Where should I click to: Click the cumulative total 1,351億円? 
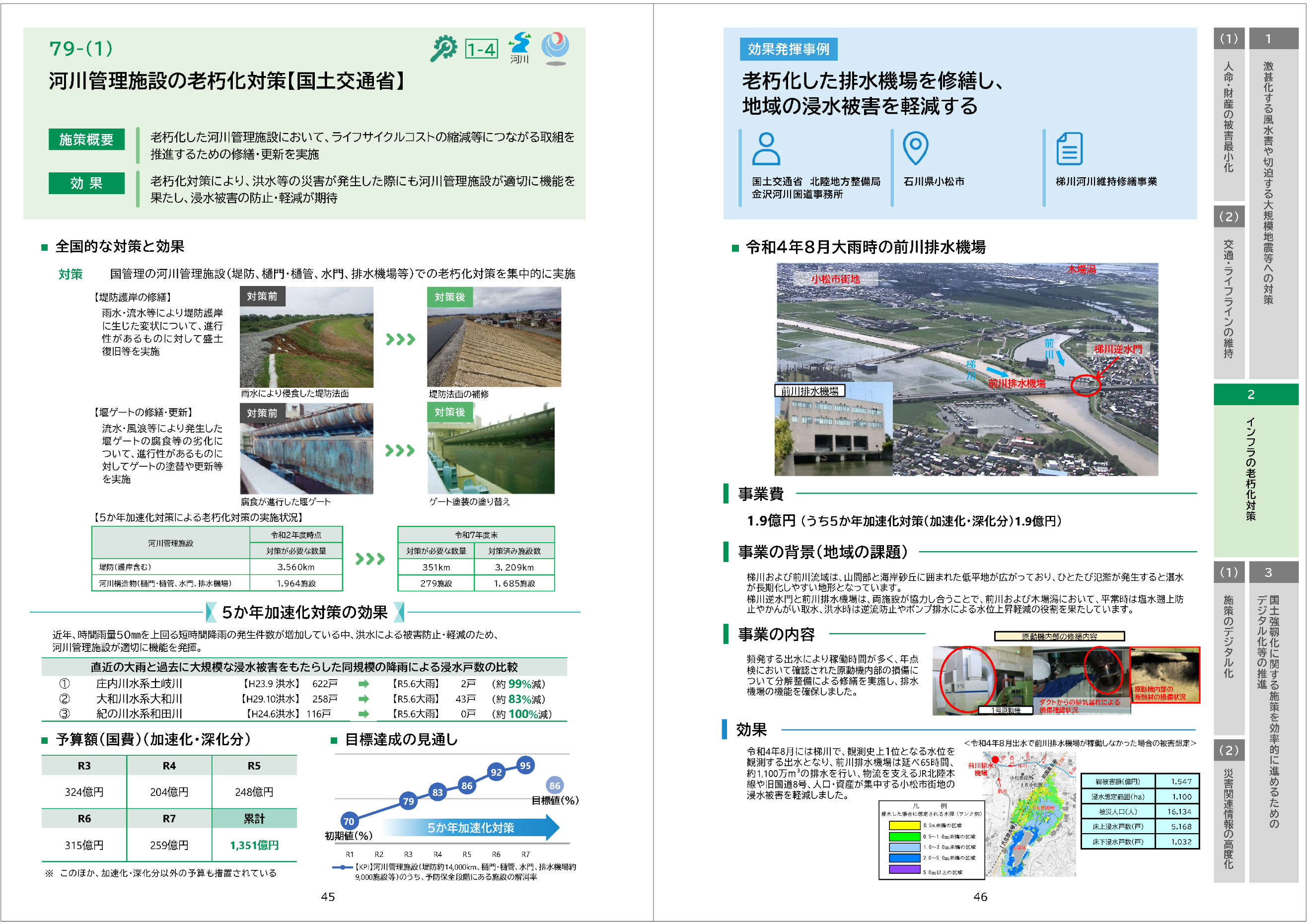coord(254,845)
